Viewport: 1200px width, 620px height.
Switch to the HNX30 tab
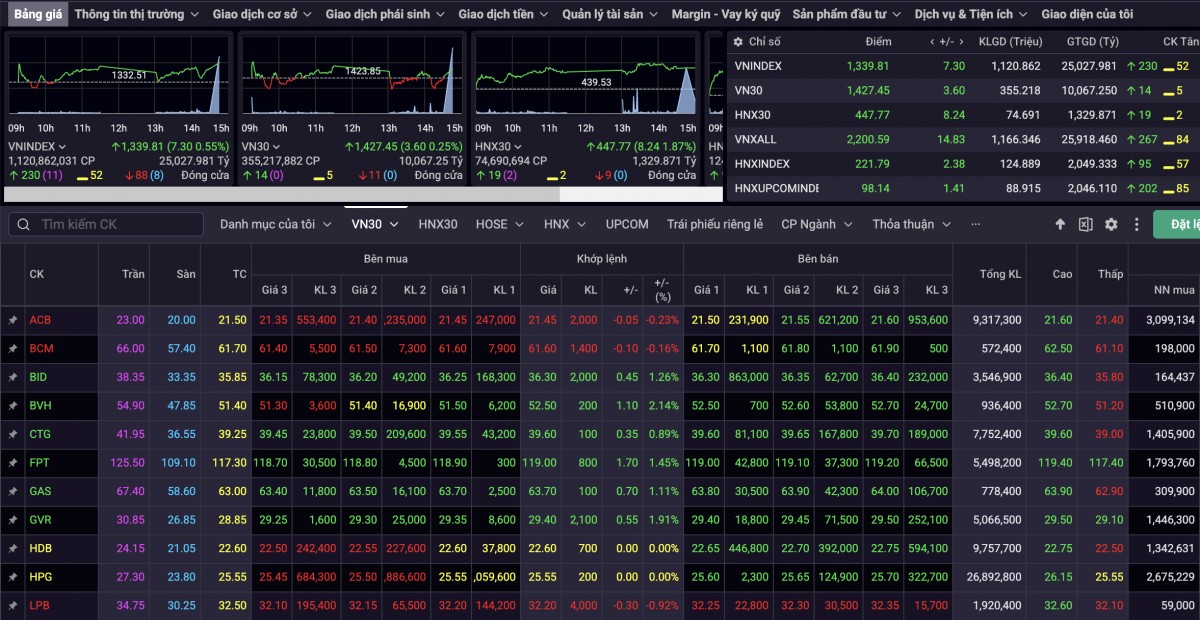click(x=438, y=225)
